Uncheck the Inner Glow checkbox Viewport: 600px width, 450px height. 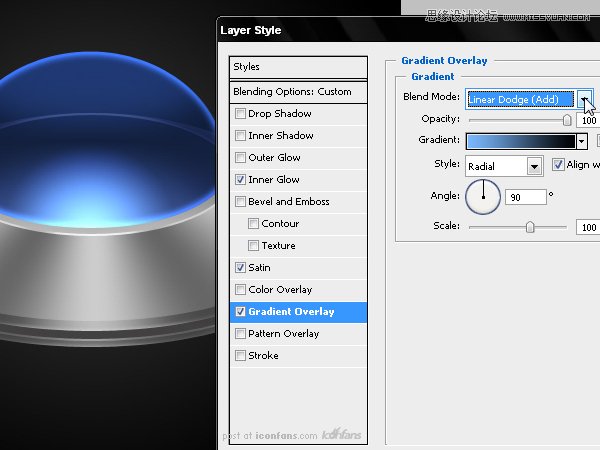coord(240,180)
